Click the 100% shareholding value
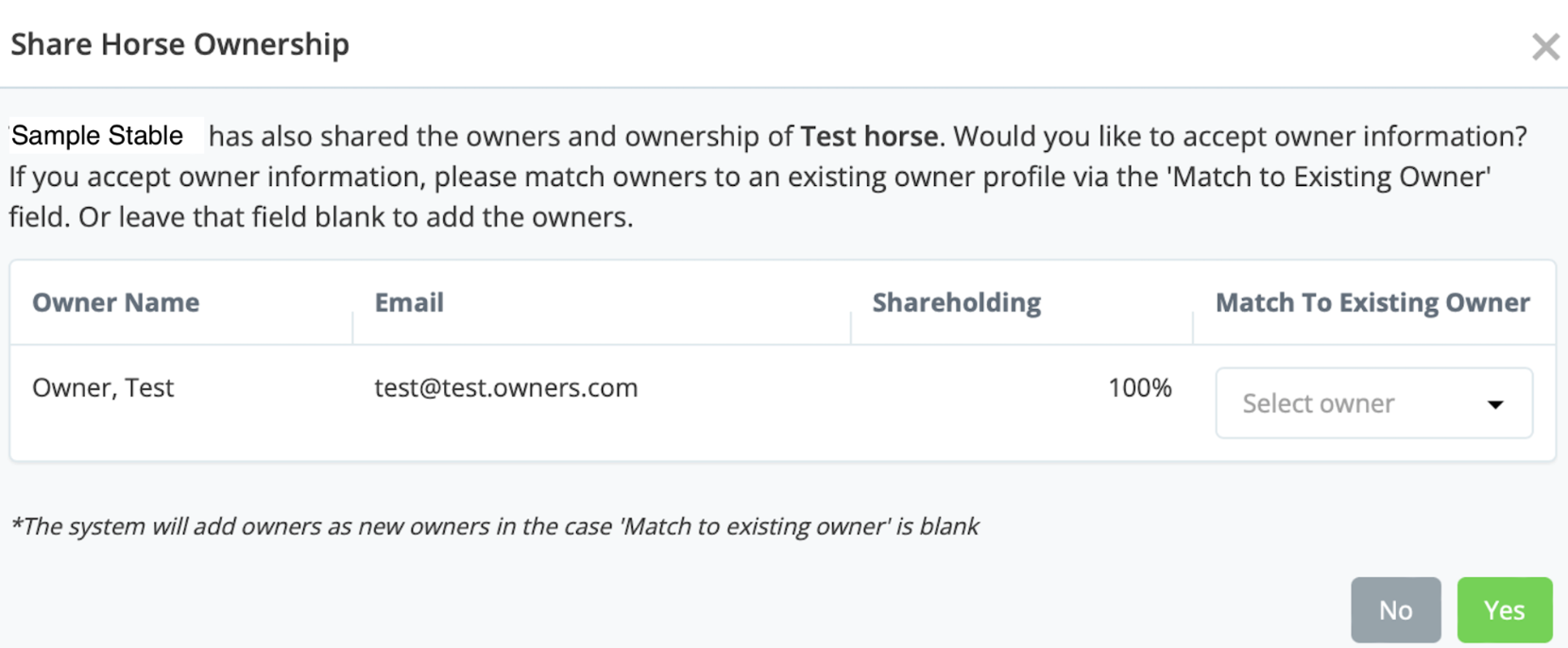Image resolution: width=1568 pixels, height=648 pixels. coord(1139,387)
